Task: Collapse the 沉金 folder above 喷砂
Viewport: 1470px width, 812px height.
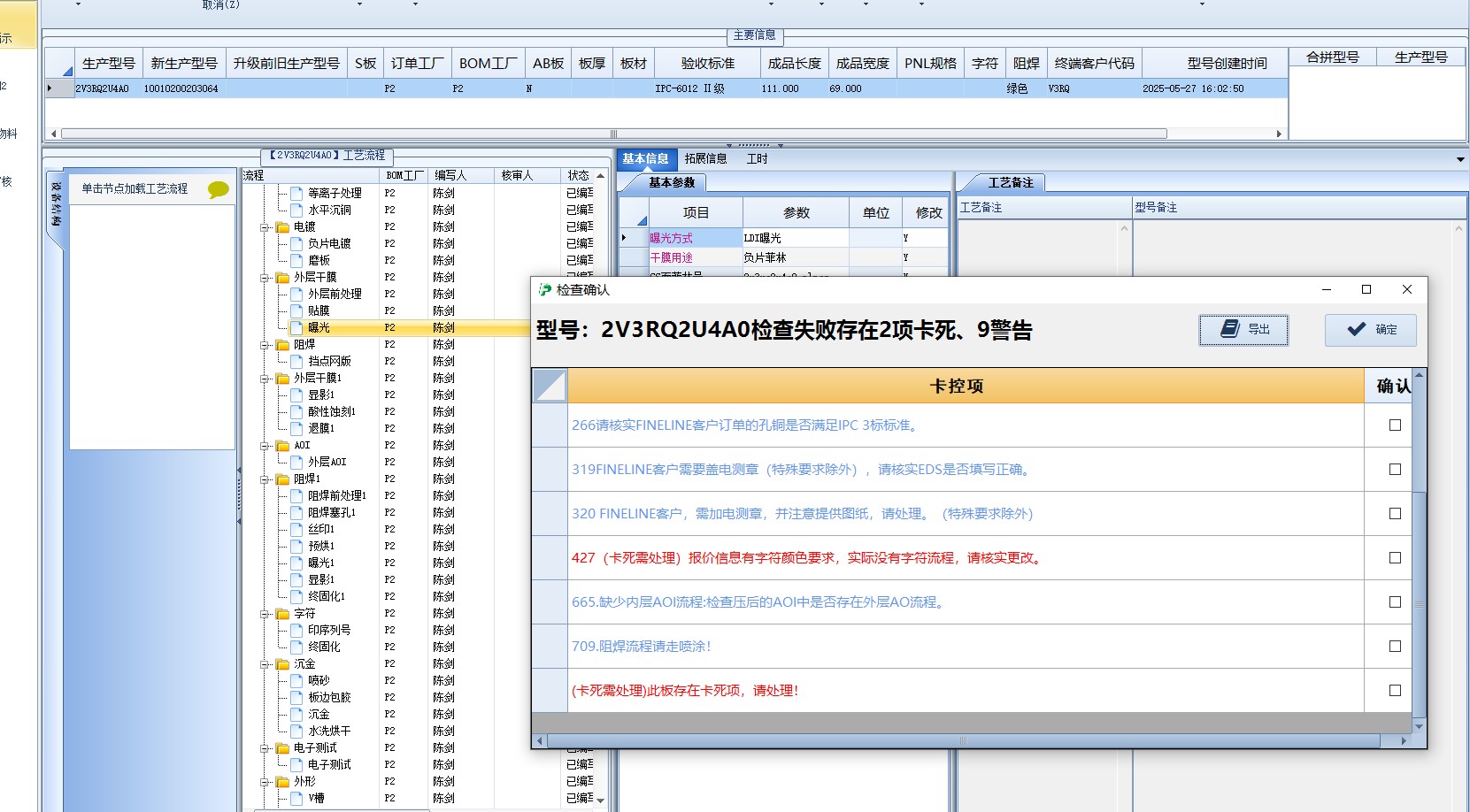Action: coord(265,664)
